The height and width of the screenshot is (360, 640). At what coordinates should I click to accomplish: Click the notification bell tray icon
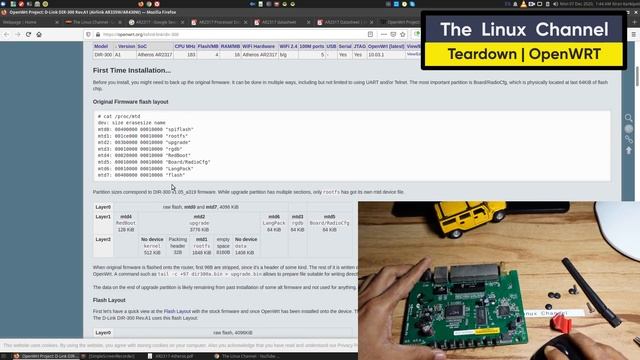(515, 4)
